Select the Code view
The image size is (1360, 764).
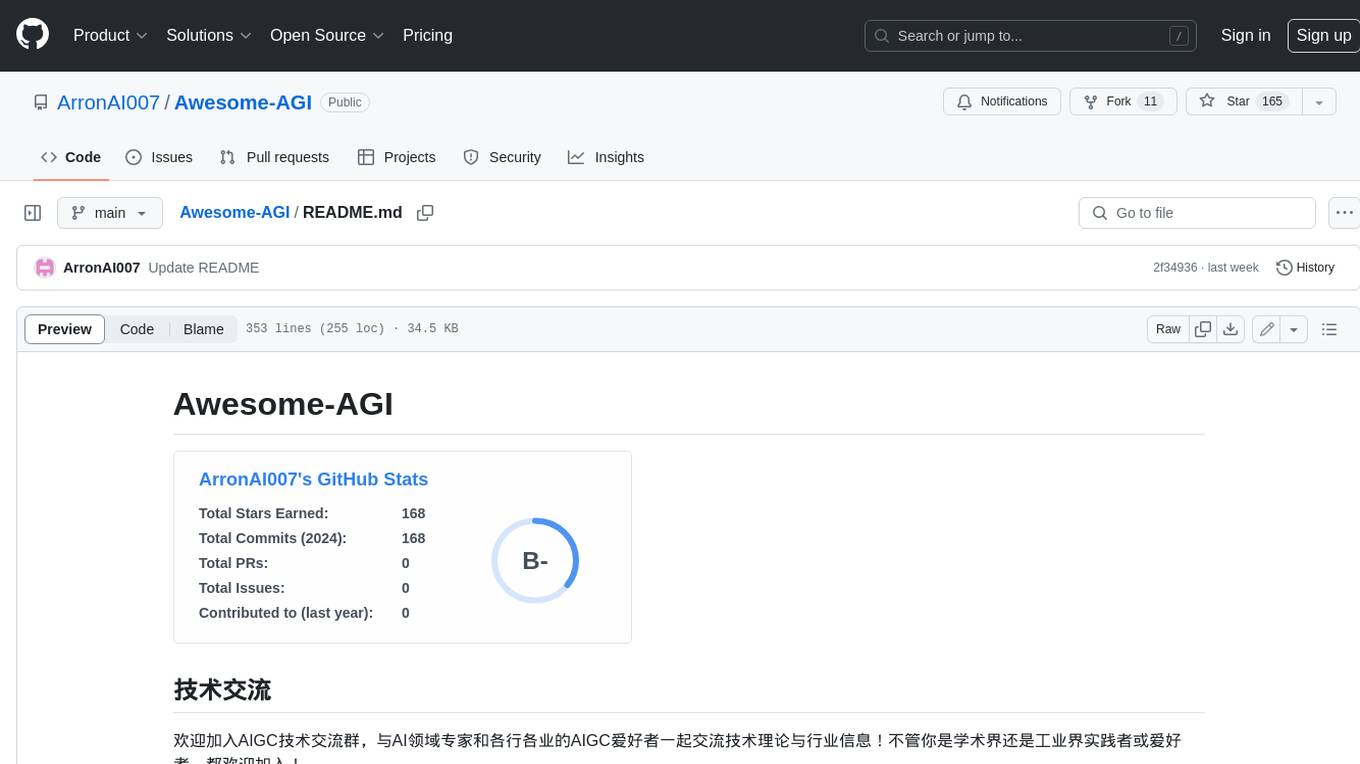[x=137, y=329]
